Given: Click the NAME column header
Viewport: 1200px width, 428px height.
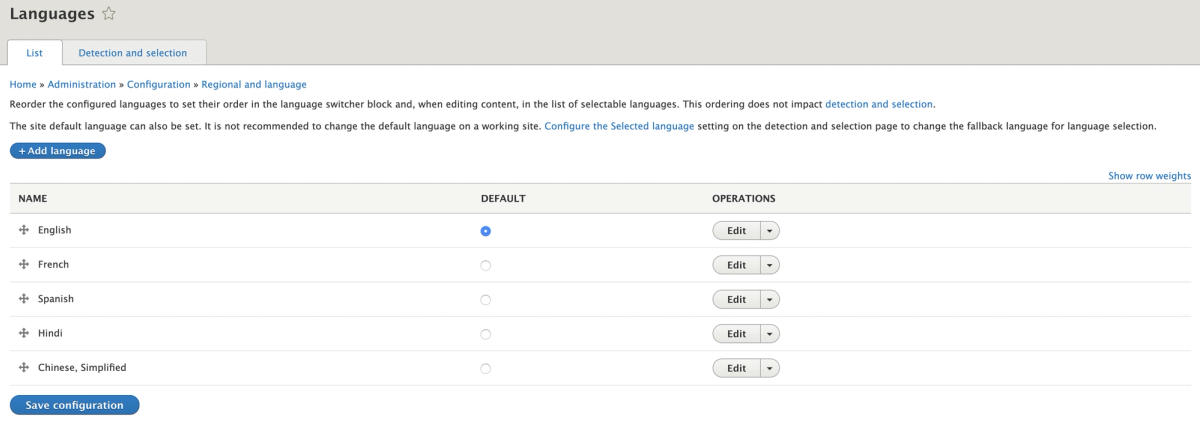Looking at the screenshot, I should click(x=33, y=199).
